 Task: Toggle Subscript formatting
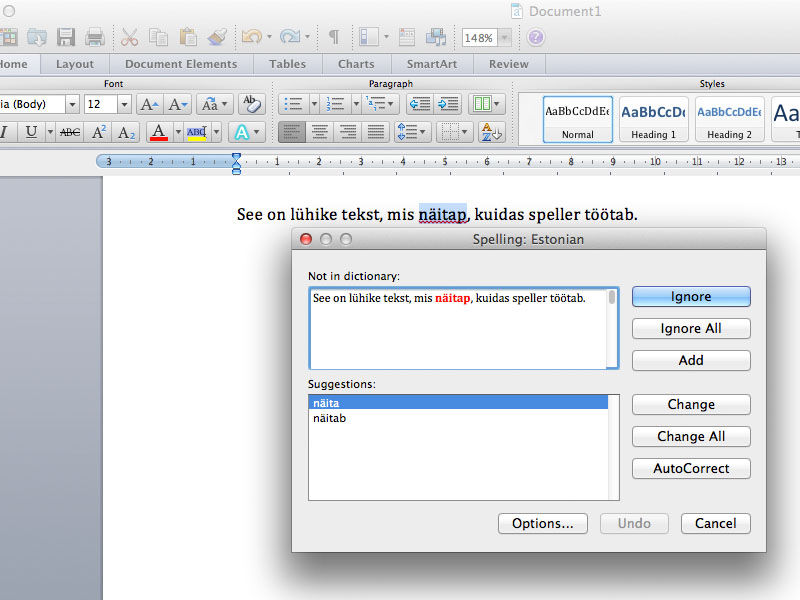(x=126, y=133)
